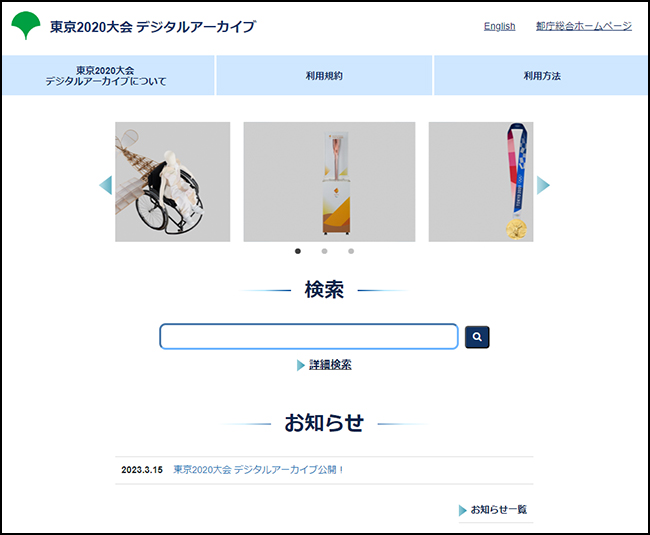Click the お知らせ section heading
The width and height of the screenshot is (650, 535).
click(324, 423)
